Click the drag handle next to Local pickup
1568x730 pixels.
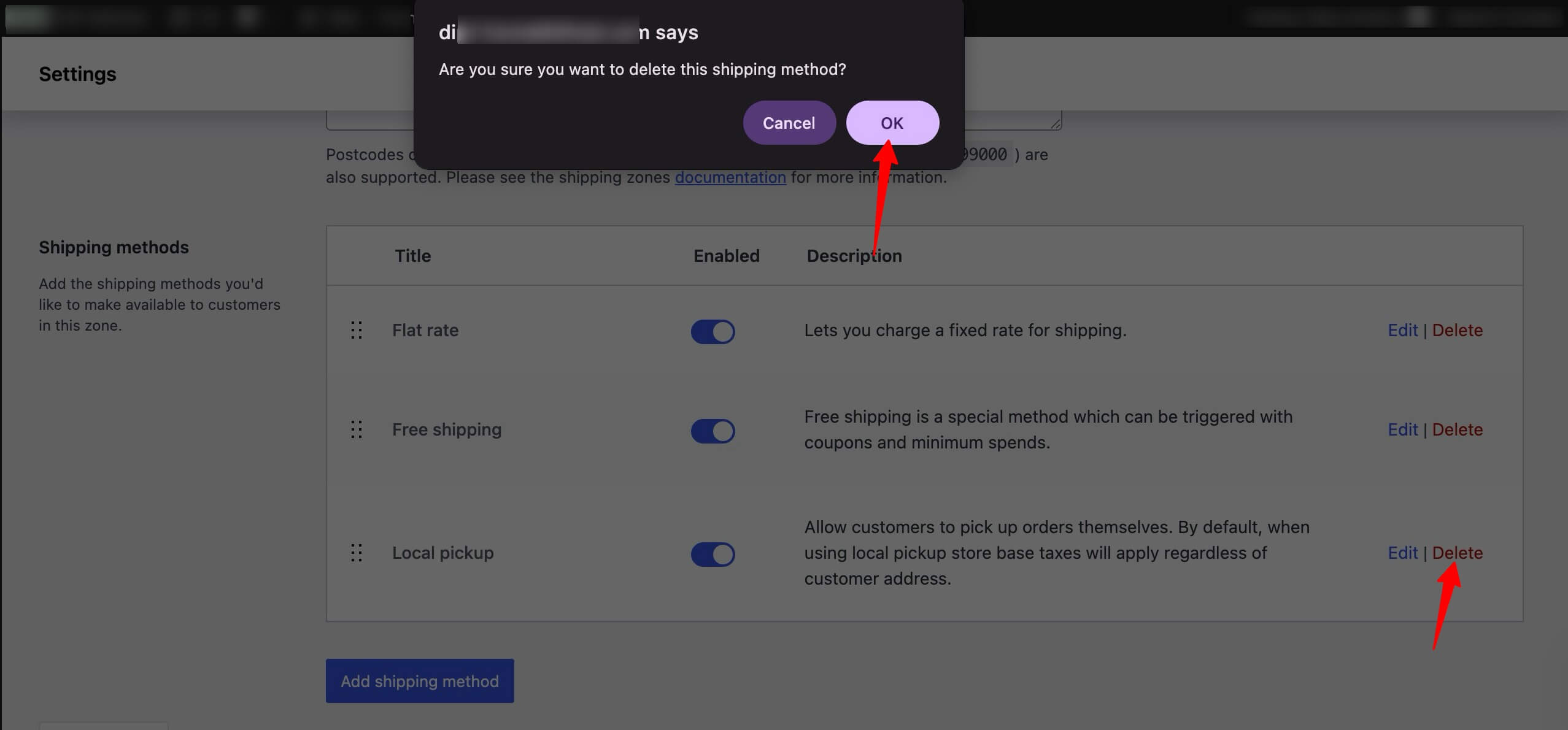point(356,553)
